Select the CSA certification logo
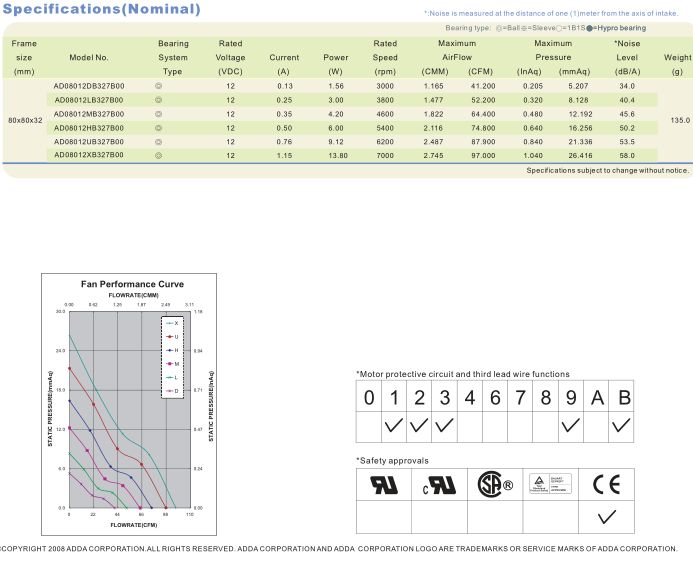 point(495,484)
